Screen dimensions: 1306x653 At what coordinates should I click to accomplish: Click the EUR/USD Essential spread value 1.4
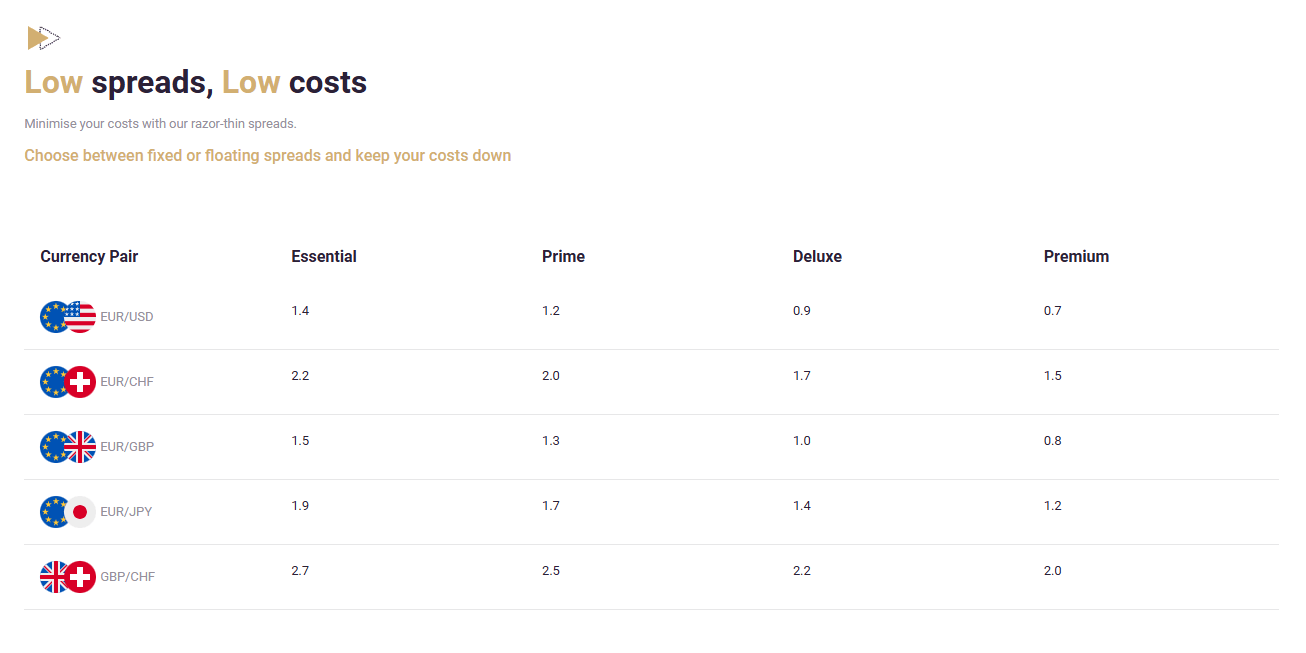coord(300,311)
